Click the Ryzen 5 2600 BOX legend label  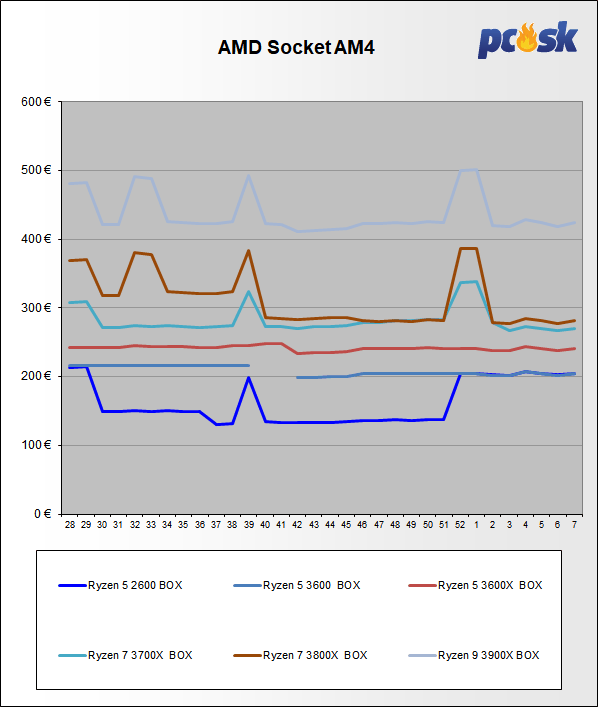[x=135, y=585]
